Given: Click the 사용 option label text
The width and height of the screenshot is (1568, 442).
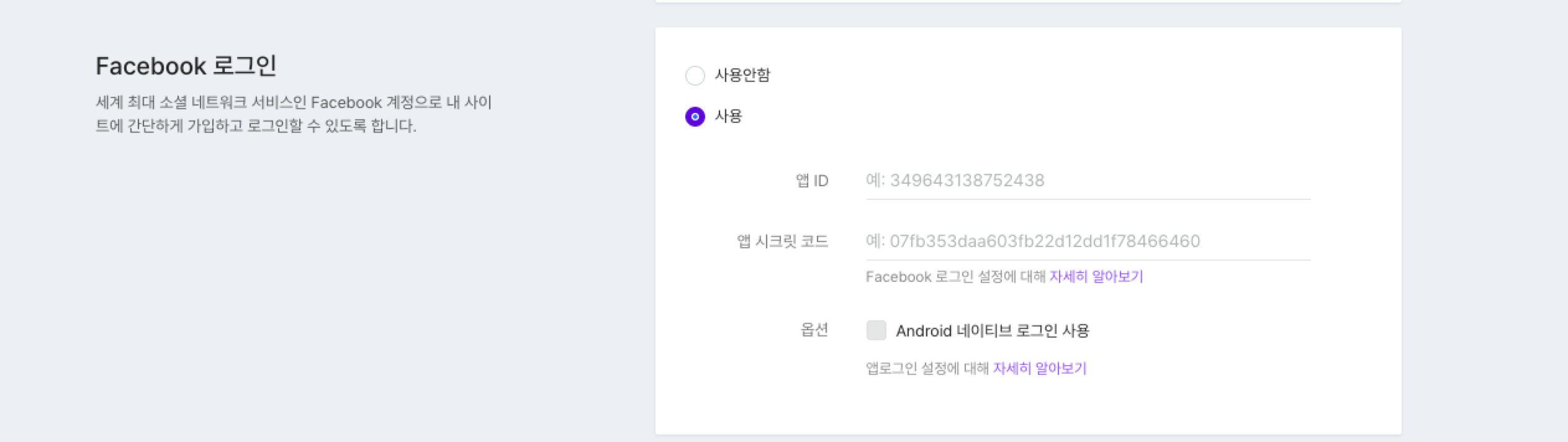Looking at the screenshot, I should click(x=728, y=116).
